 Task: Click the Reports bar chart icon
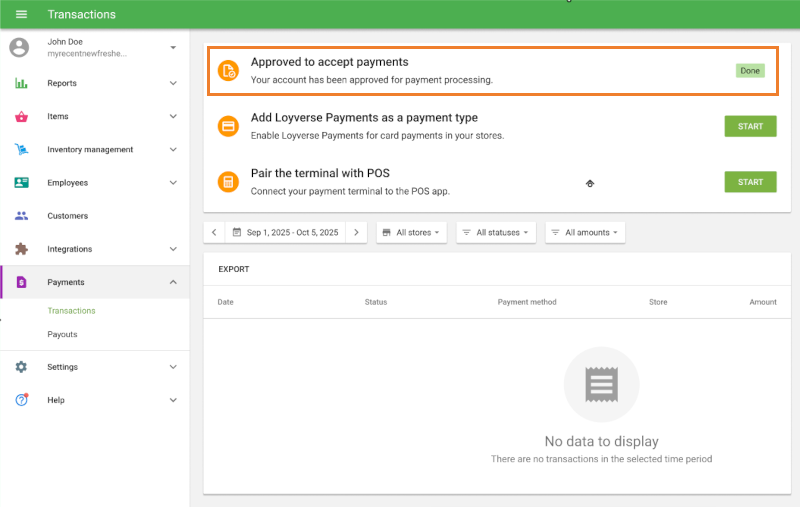pyautogui.click(x=21, y=83)
